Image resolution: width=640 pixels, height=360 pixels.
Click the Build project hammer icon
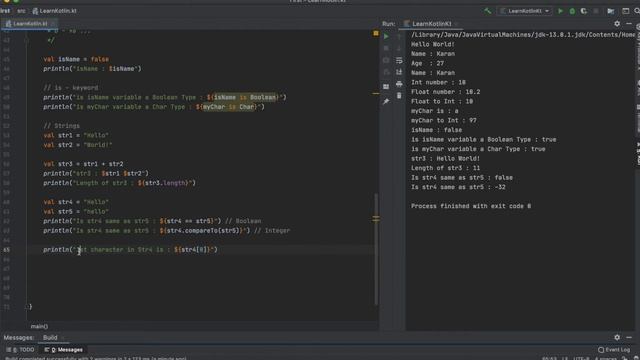pyautogui.click(x=487, y=11)
